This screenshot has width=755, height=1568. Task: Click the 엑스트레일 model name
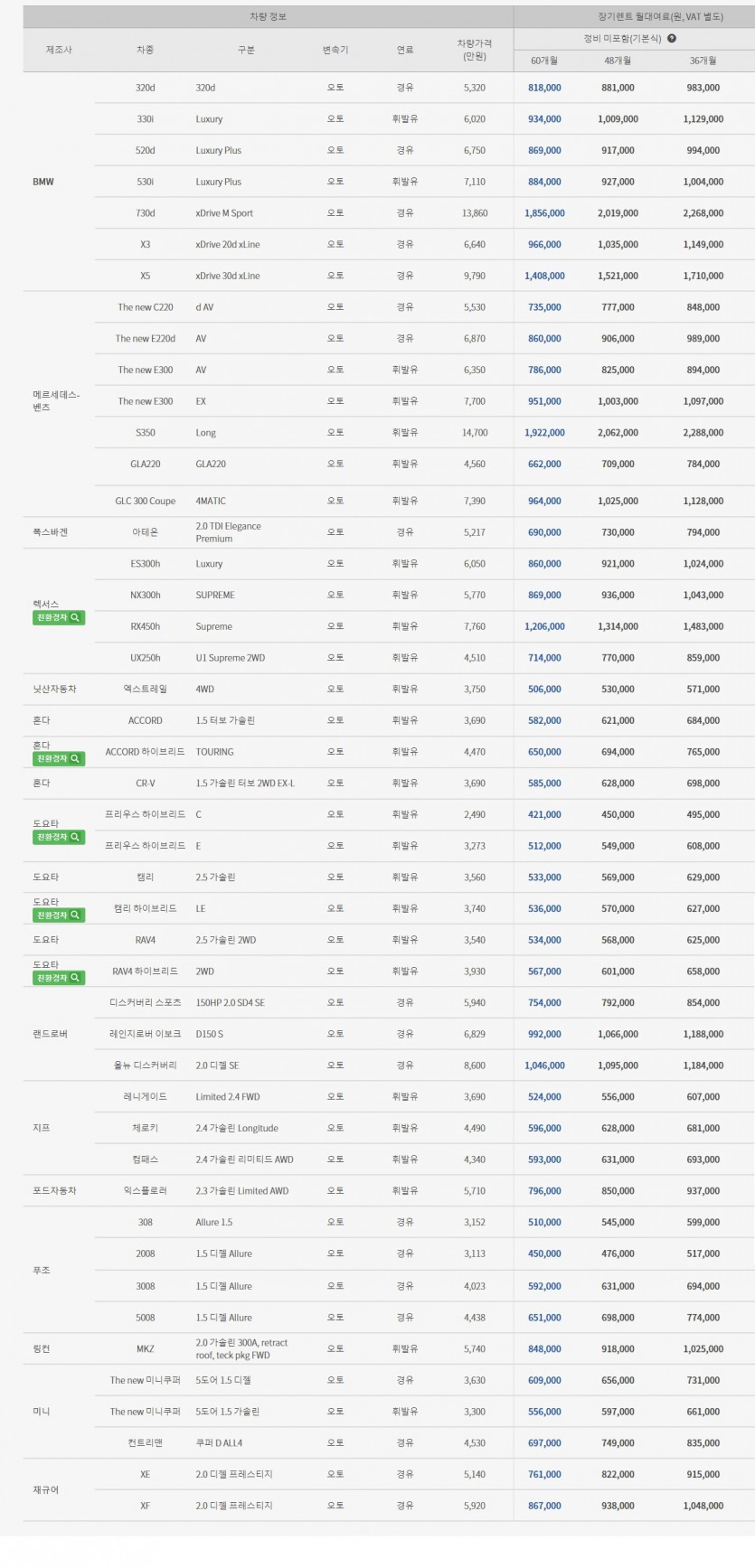coord(145,689)
